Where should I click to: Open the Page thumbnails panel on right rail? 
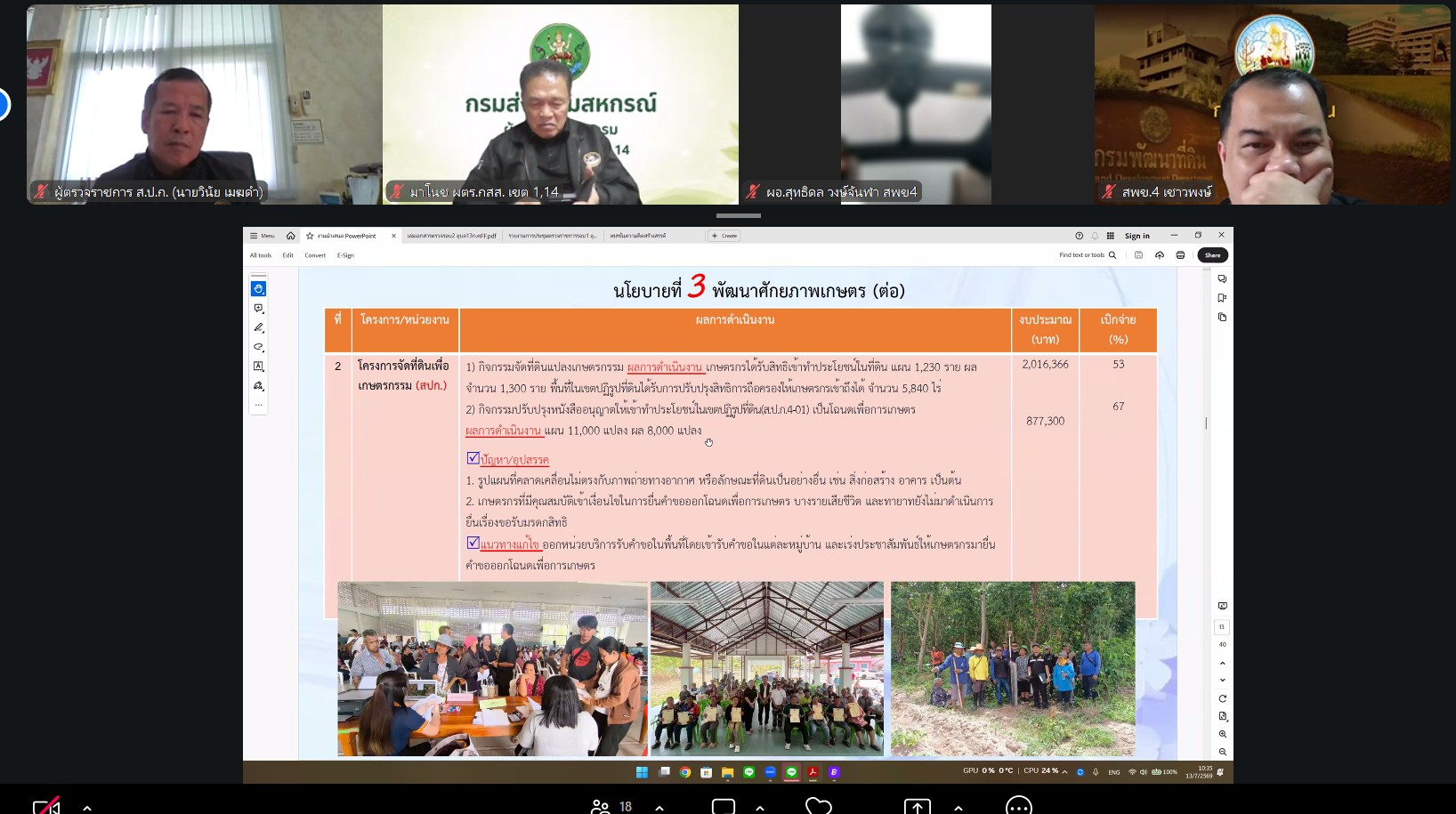(1222, 318)
